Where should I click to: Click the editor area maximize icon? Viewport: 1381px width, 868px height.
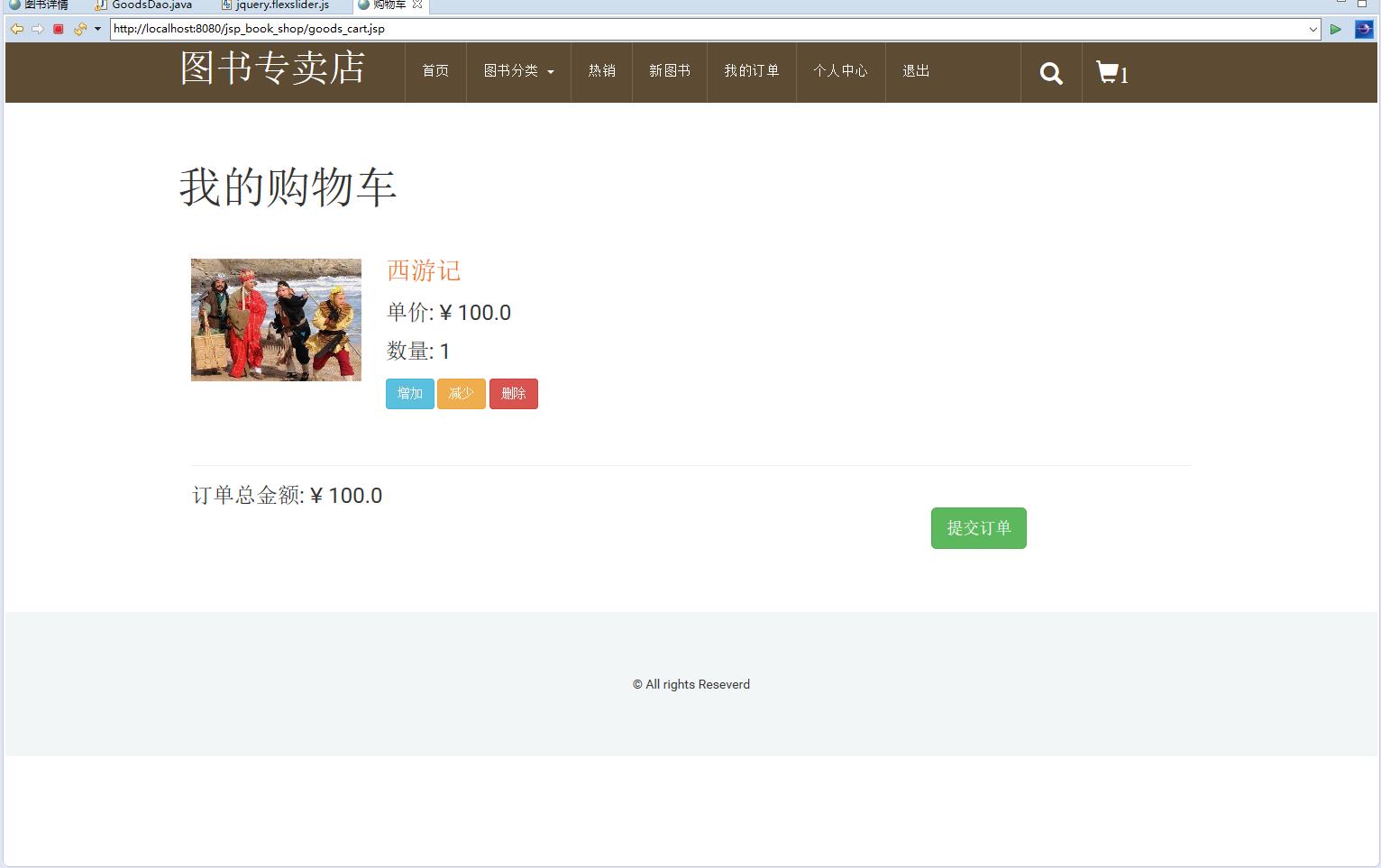coord(1362,4)
